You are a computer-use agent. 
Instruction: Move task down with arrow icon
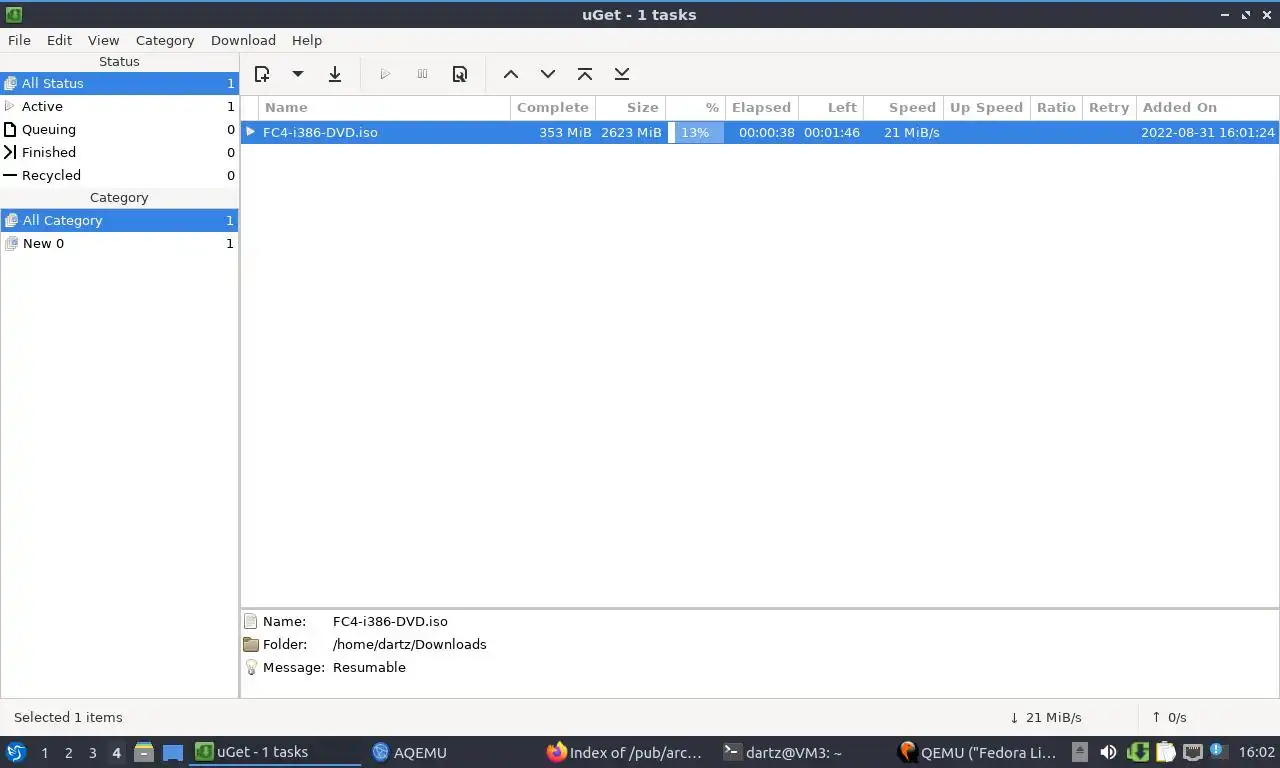click(548, 74)
